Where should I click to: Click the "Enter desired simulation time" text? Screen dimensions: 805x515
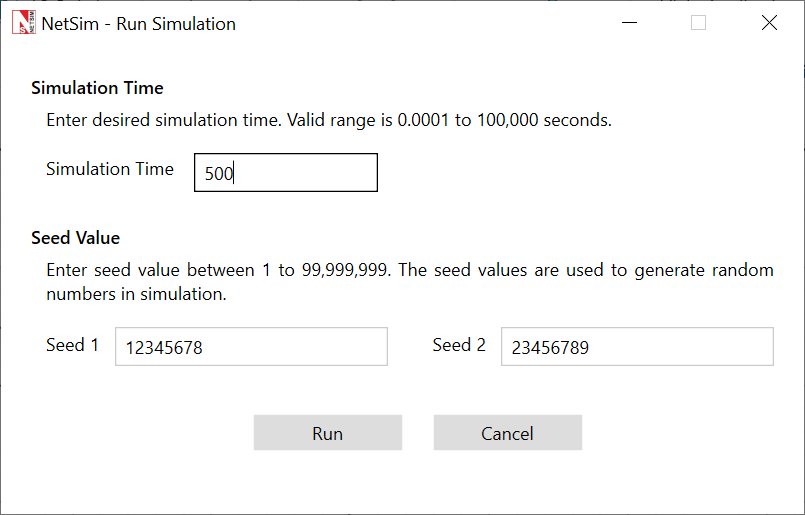coord(164,120)
